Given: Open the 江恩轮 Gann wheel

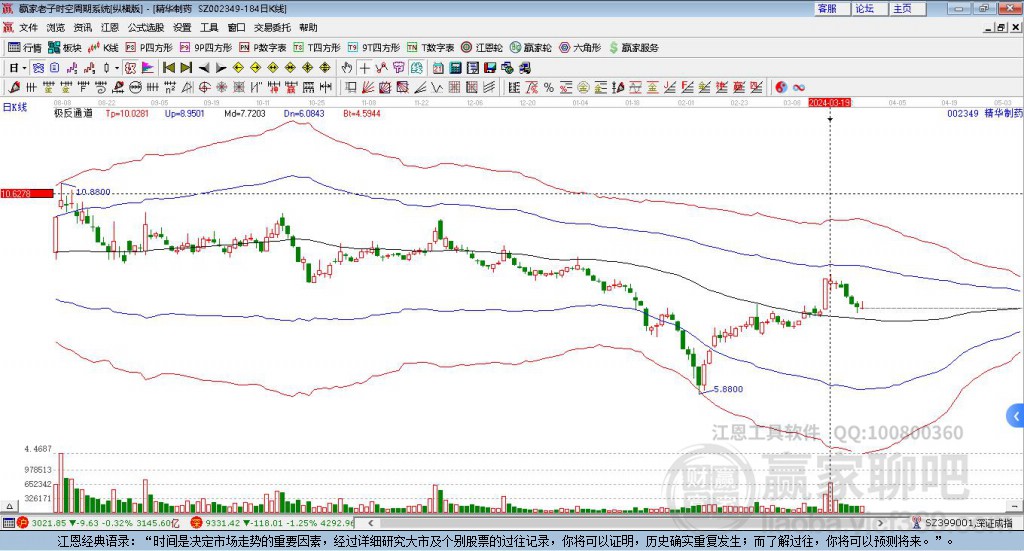Looking at the screenshot, I should 482,48.
